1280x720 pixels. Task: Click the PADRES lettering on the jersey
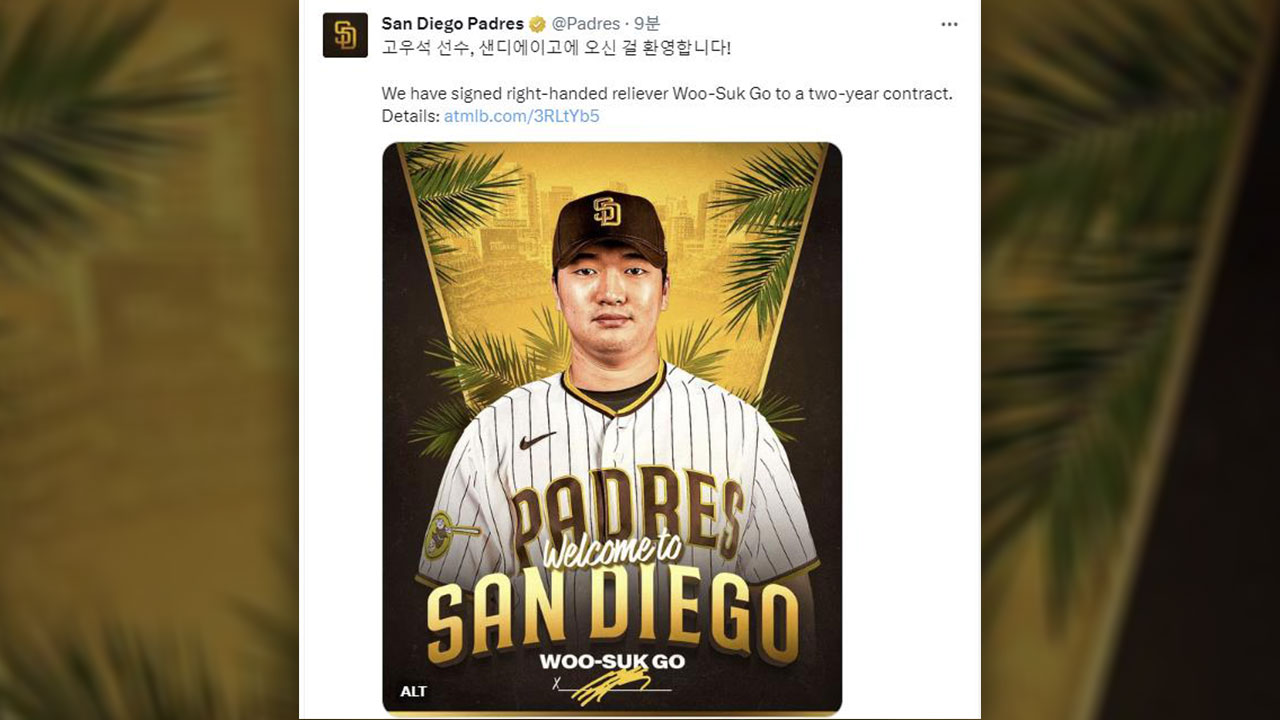pyautogui.click(x=627, y=508)
